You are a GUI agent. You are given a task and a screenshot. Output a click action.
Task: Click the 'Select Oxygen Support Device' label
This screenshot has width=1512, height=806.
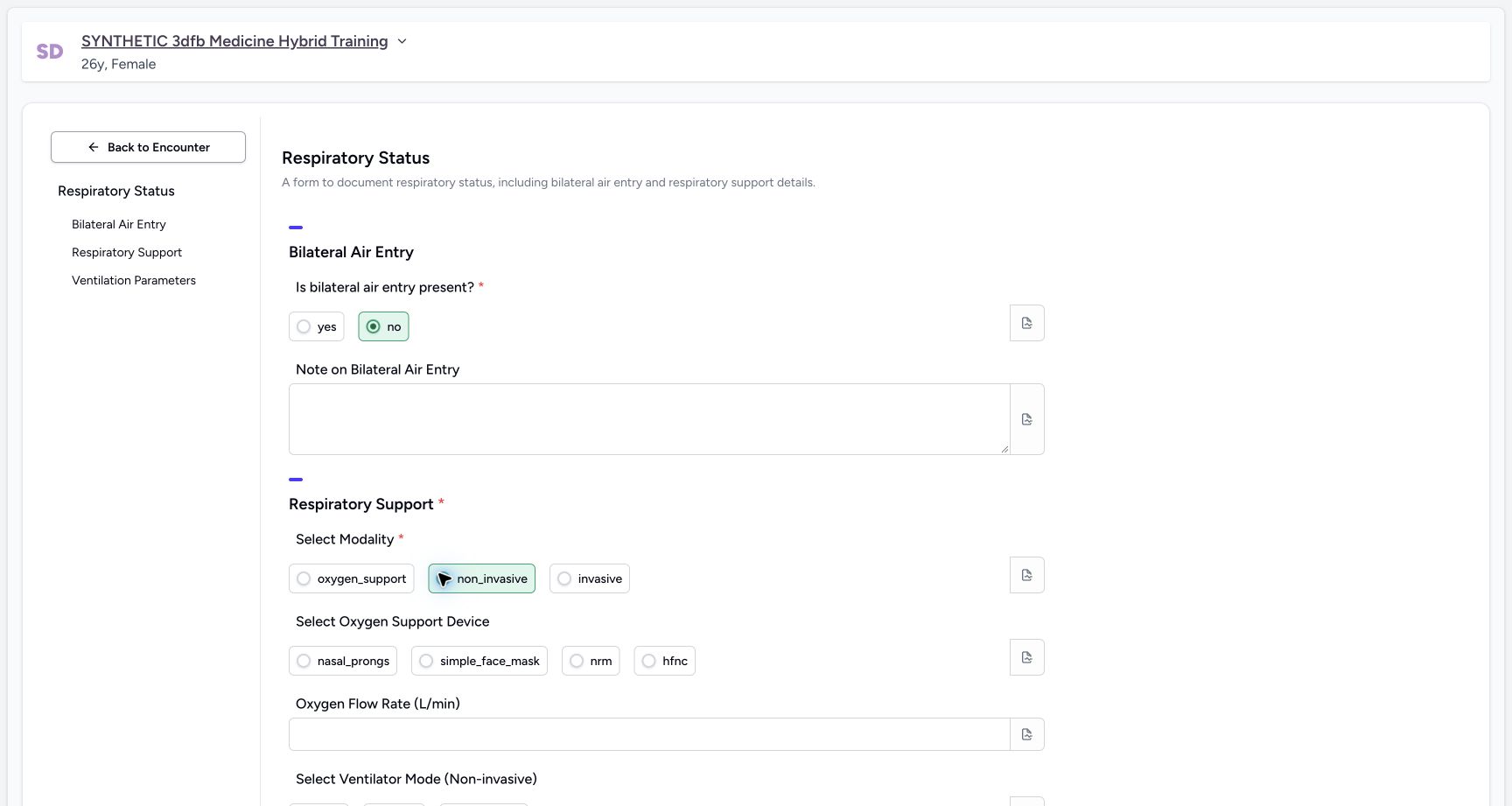coord(393,621)
